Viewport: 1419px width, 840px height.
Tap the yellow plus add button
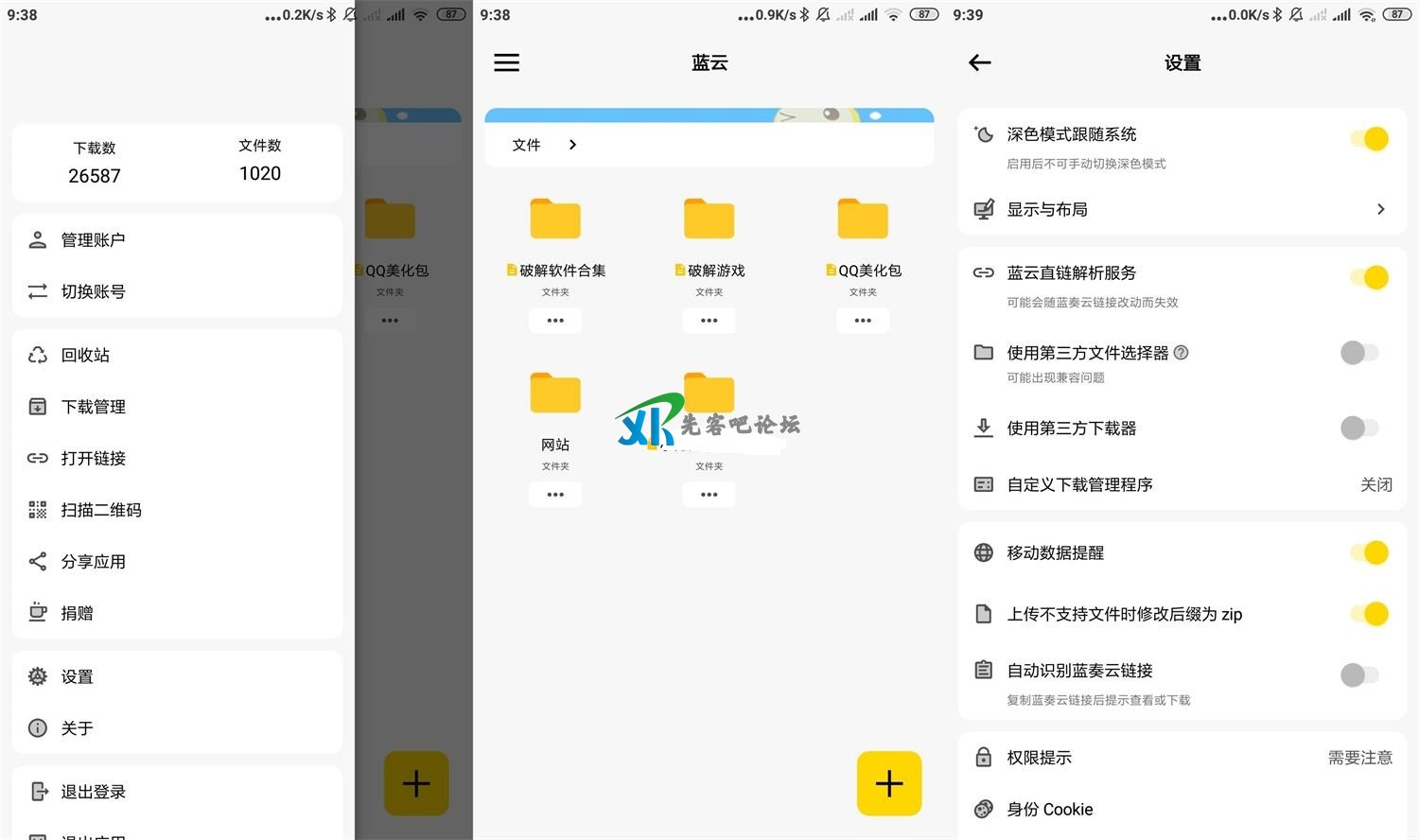(888, 783)
